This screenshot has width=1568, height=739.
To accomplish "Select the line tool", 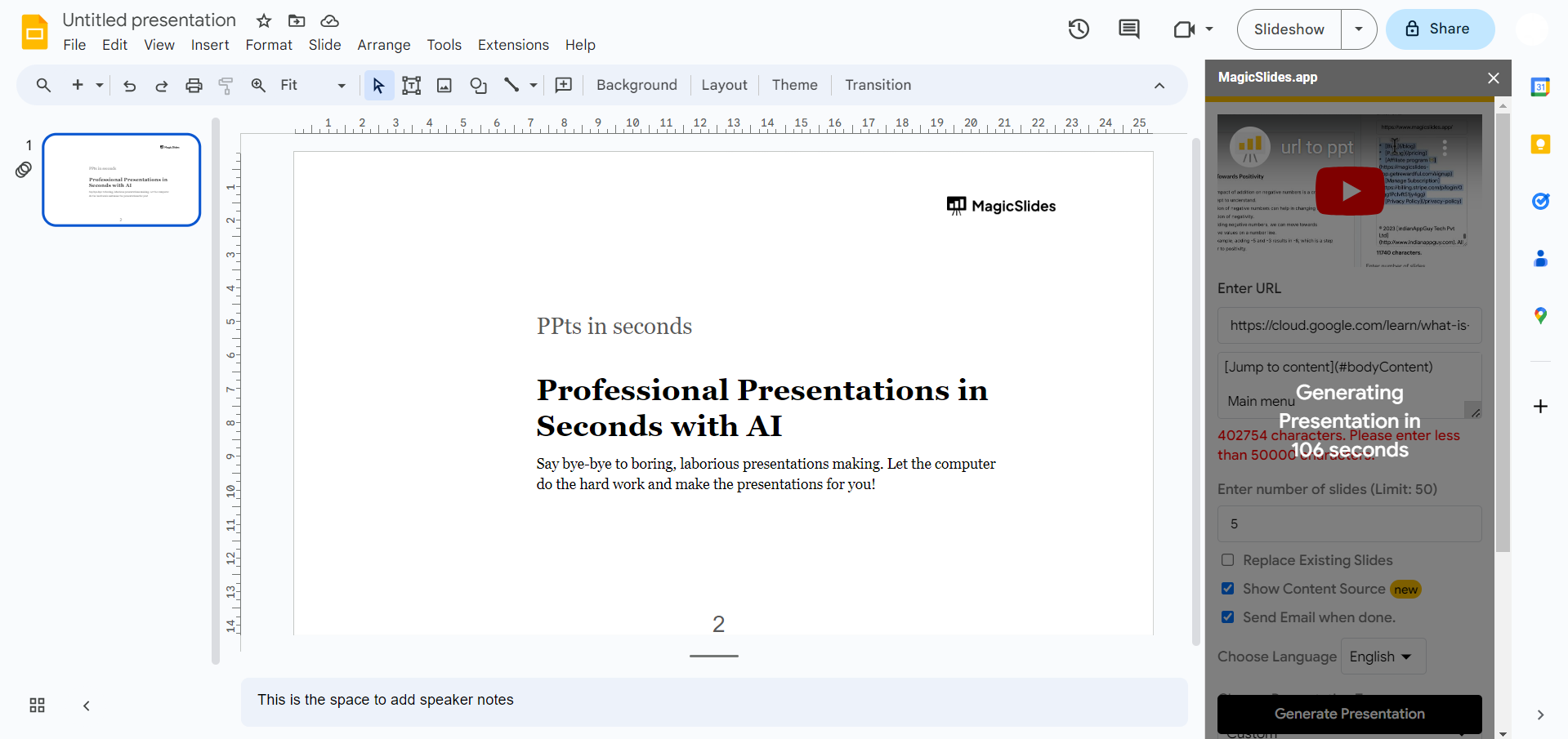I will [x=511, y=85].
